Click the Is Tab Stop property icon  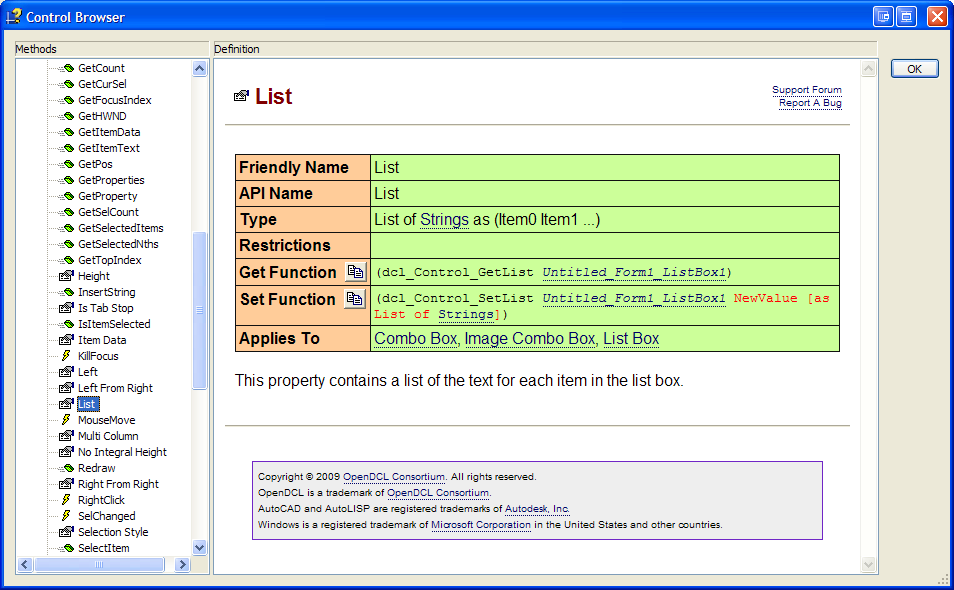pos(66,308)
